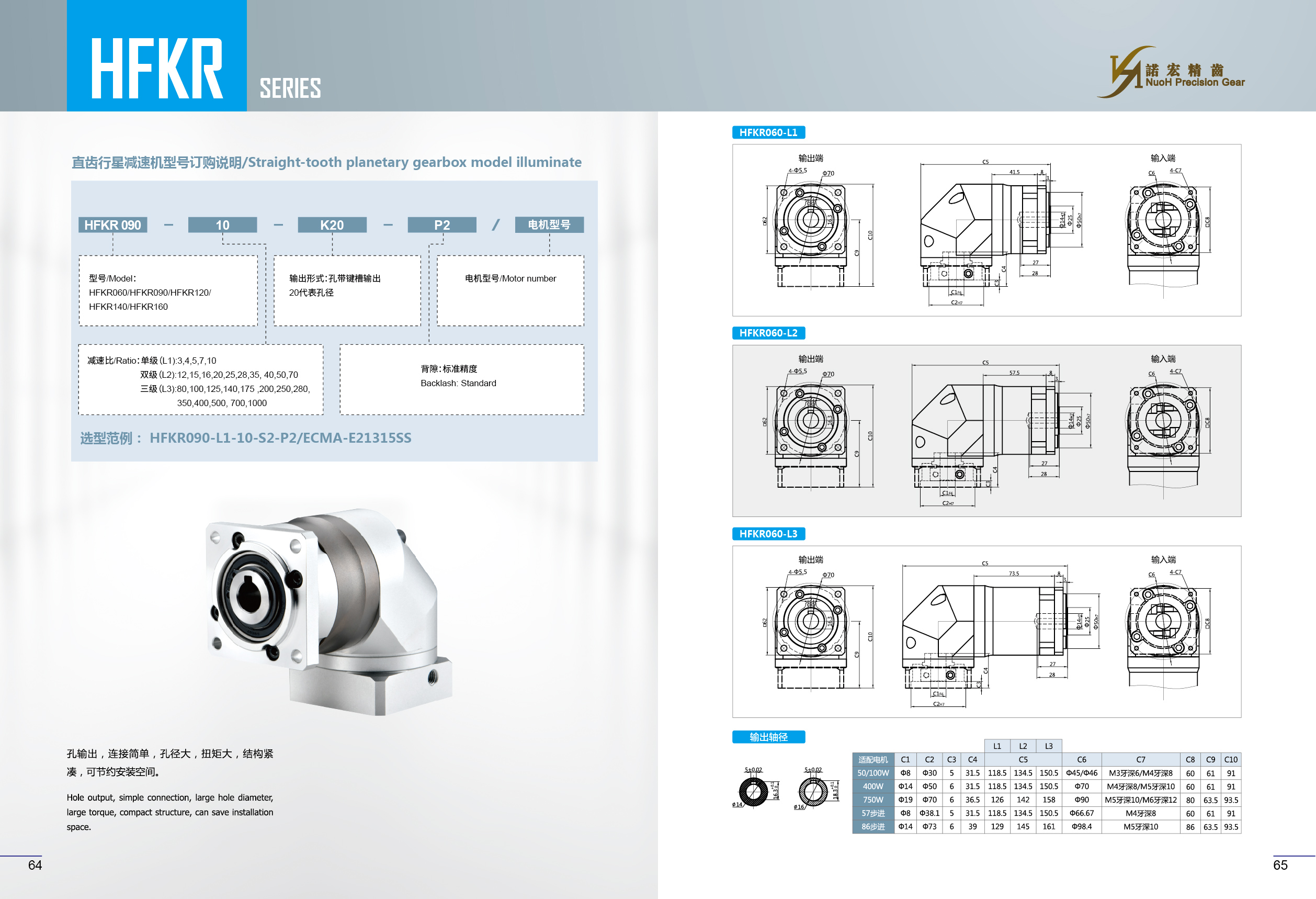Click the 4-Φ5,5 label in HFKR060-L1 drawing
The width and height of the screenshot is (1316, 899).
[797, 171]
